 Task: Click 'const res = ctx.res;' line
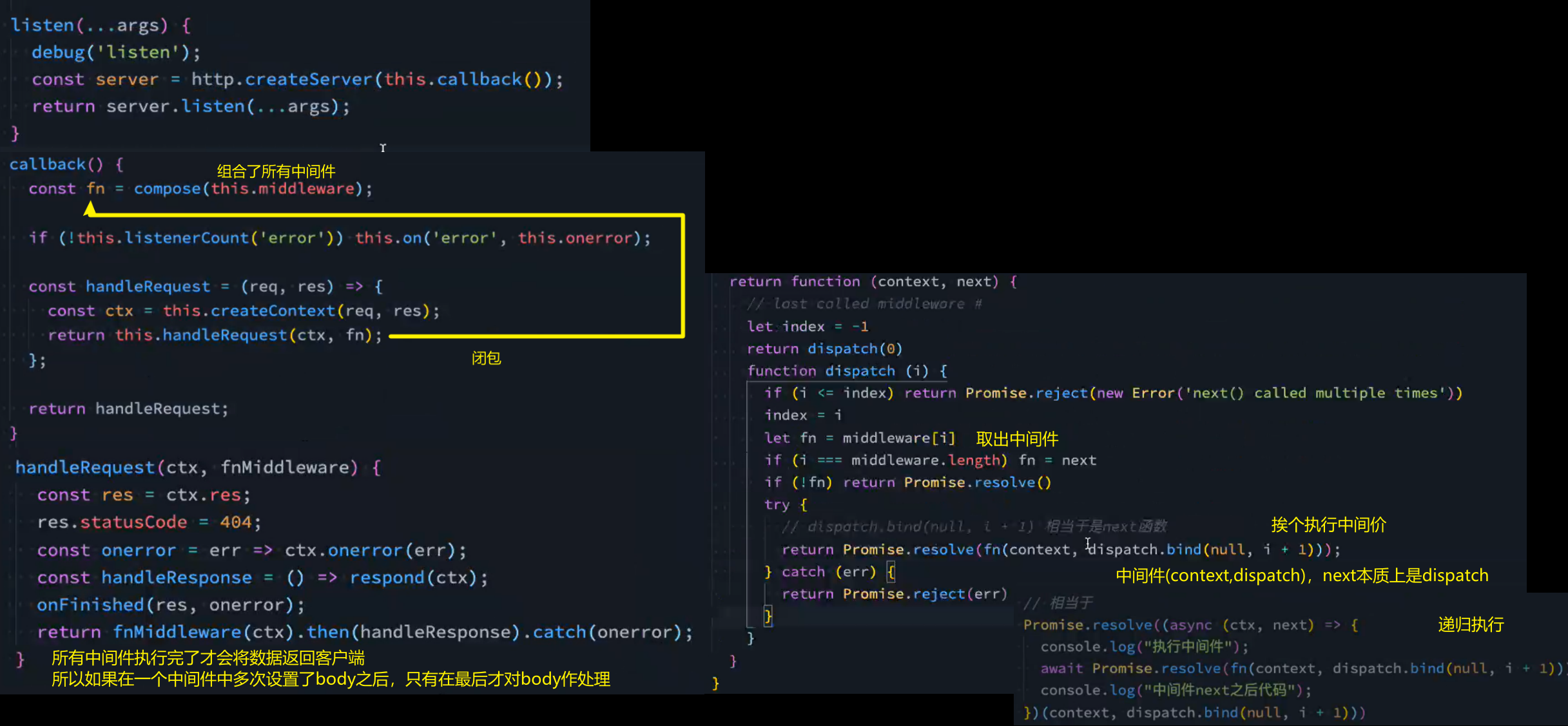tap(143, 495)
